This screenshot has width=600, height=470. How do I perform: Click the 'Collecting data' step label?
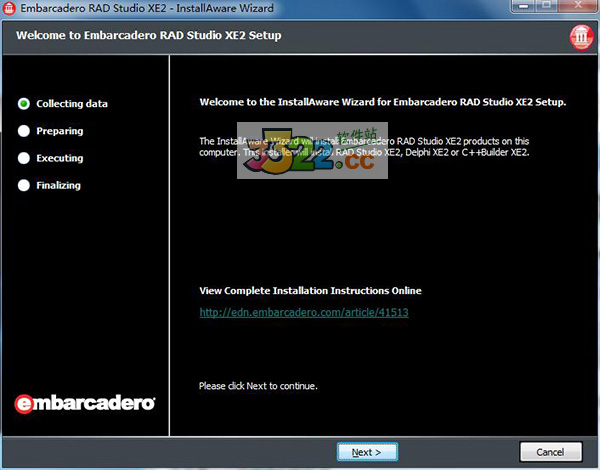pyautogui.click(x=72, y=104)
